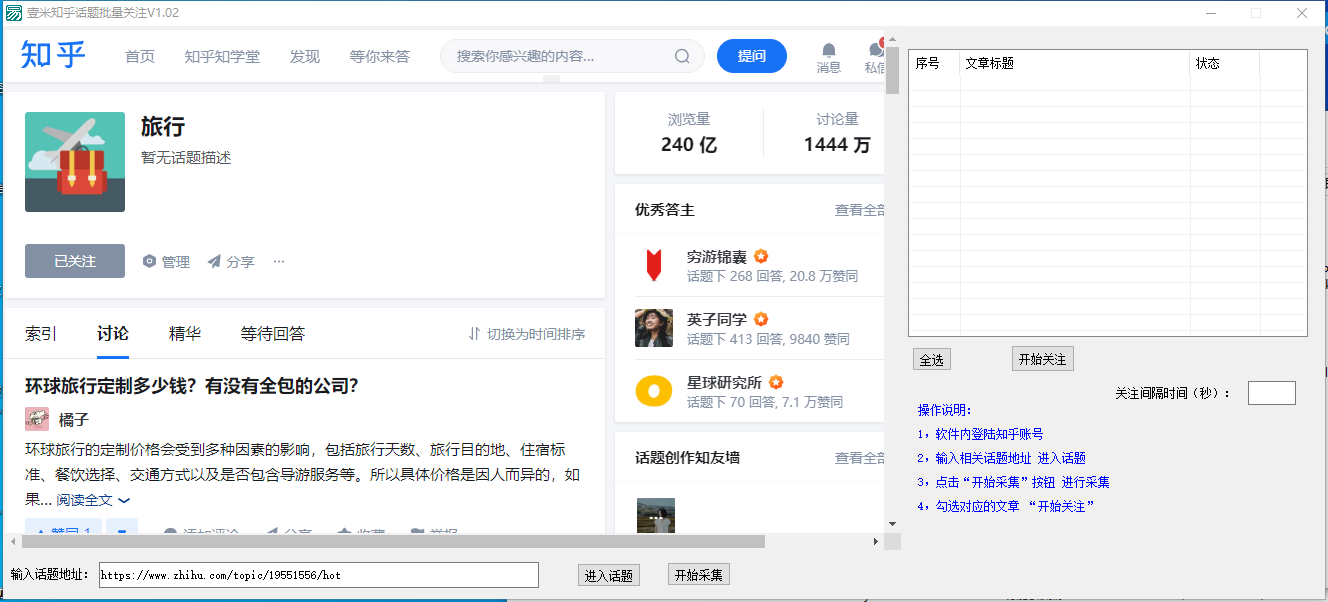Click the 知乎 logo
The height and width of the screenshot is (602, 1328).
tap(53, 55)
